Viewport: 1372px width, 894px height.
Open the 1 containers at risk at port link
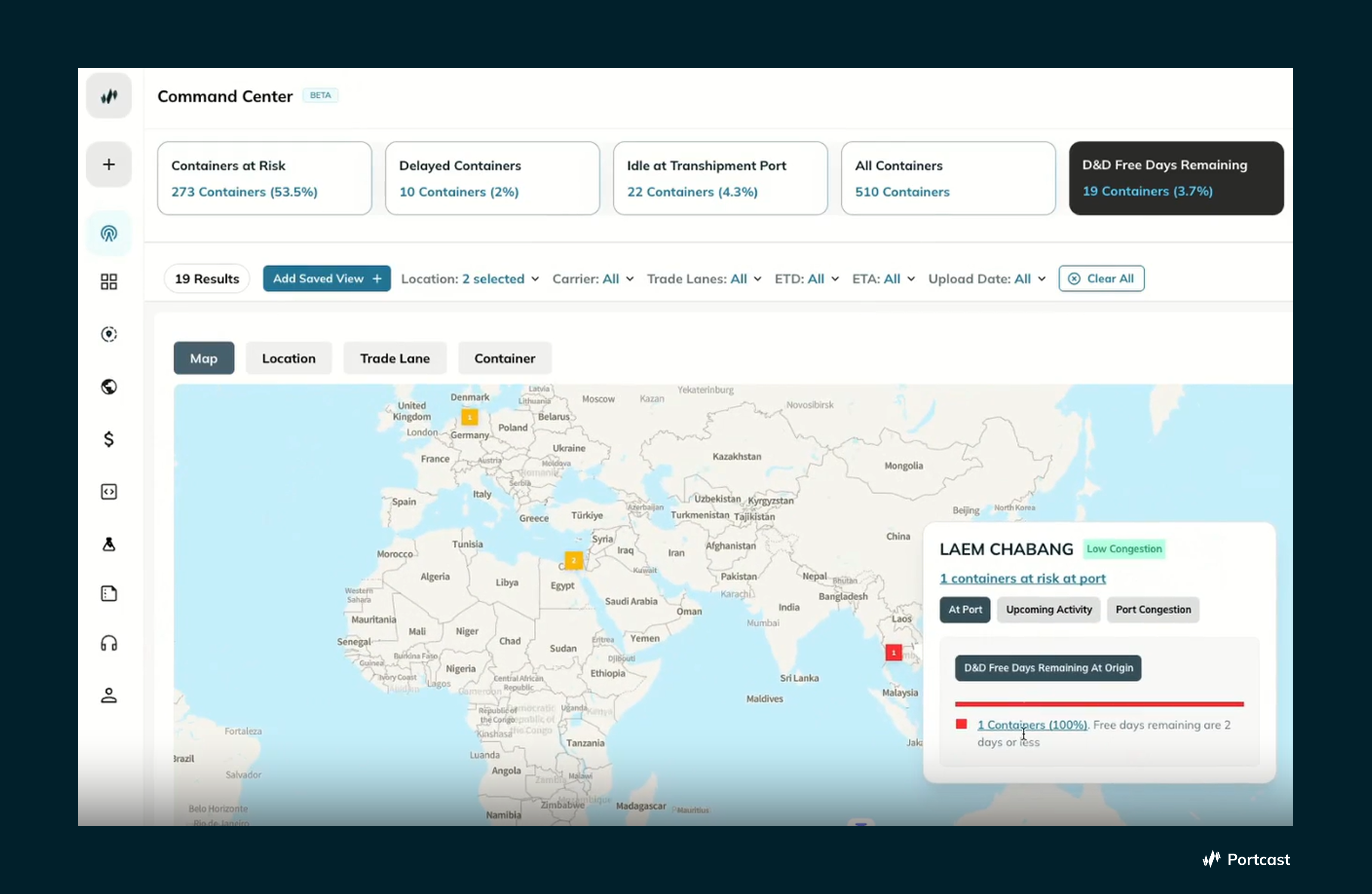1023,579
